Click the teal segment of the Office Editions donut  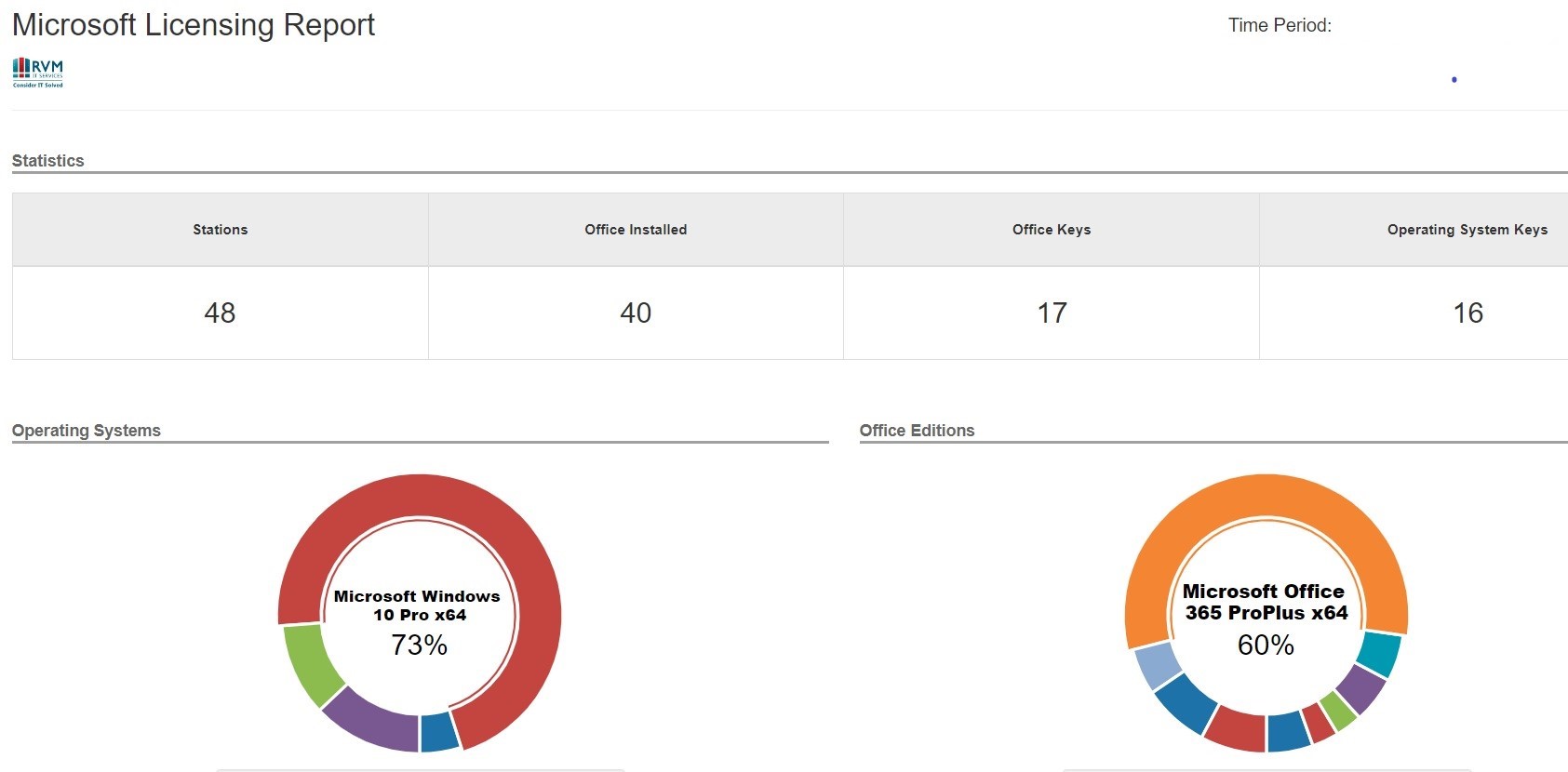pyautogui.click(x=1379, y=654)
